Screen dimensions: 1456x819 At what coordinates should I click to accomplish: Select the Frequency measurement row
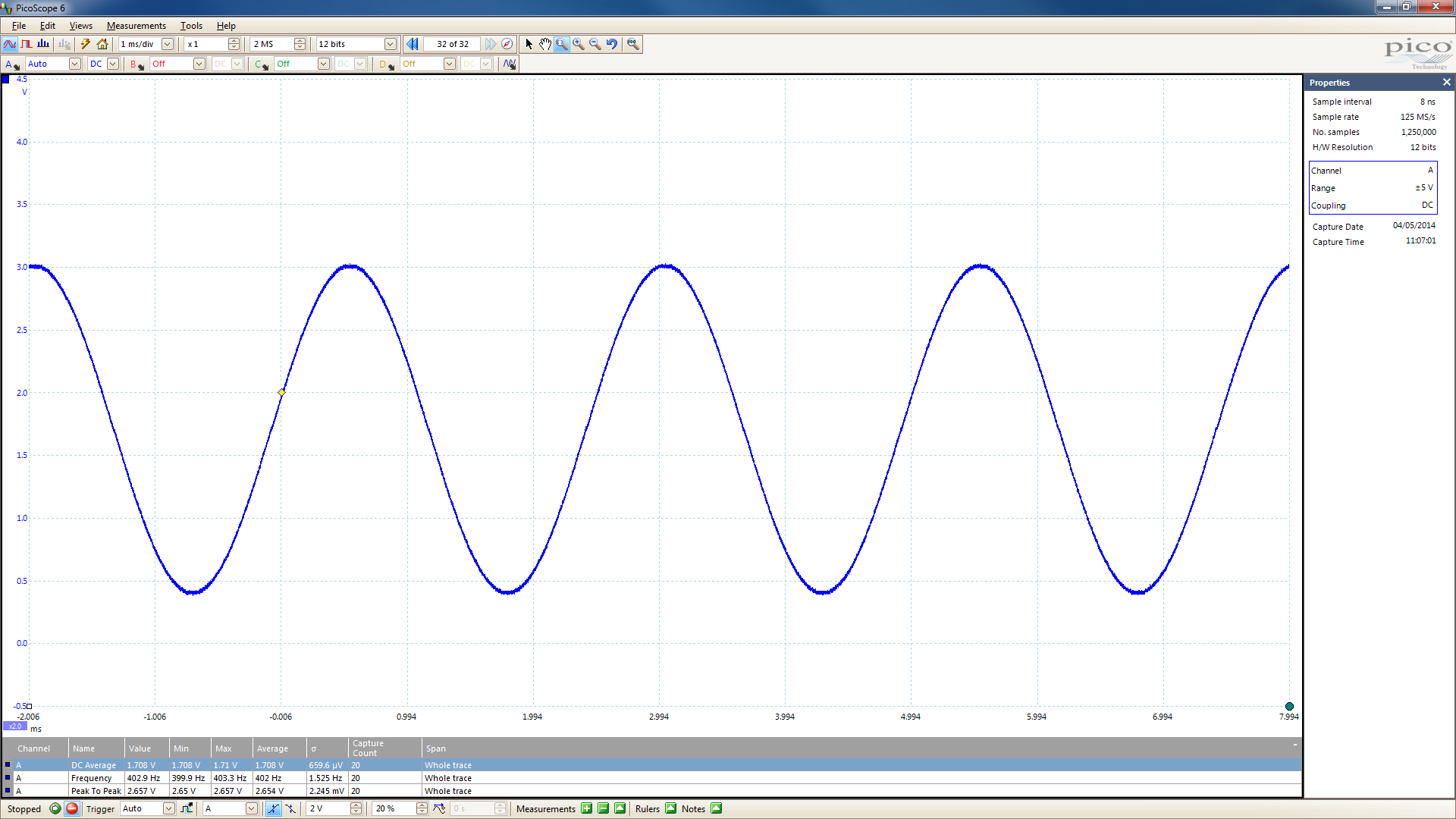(652, 778)
